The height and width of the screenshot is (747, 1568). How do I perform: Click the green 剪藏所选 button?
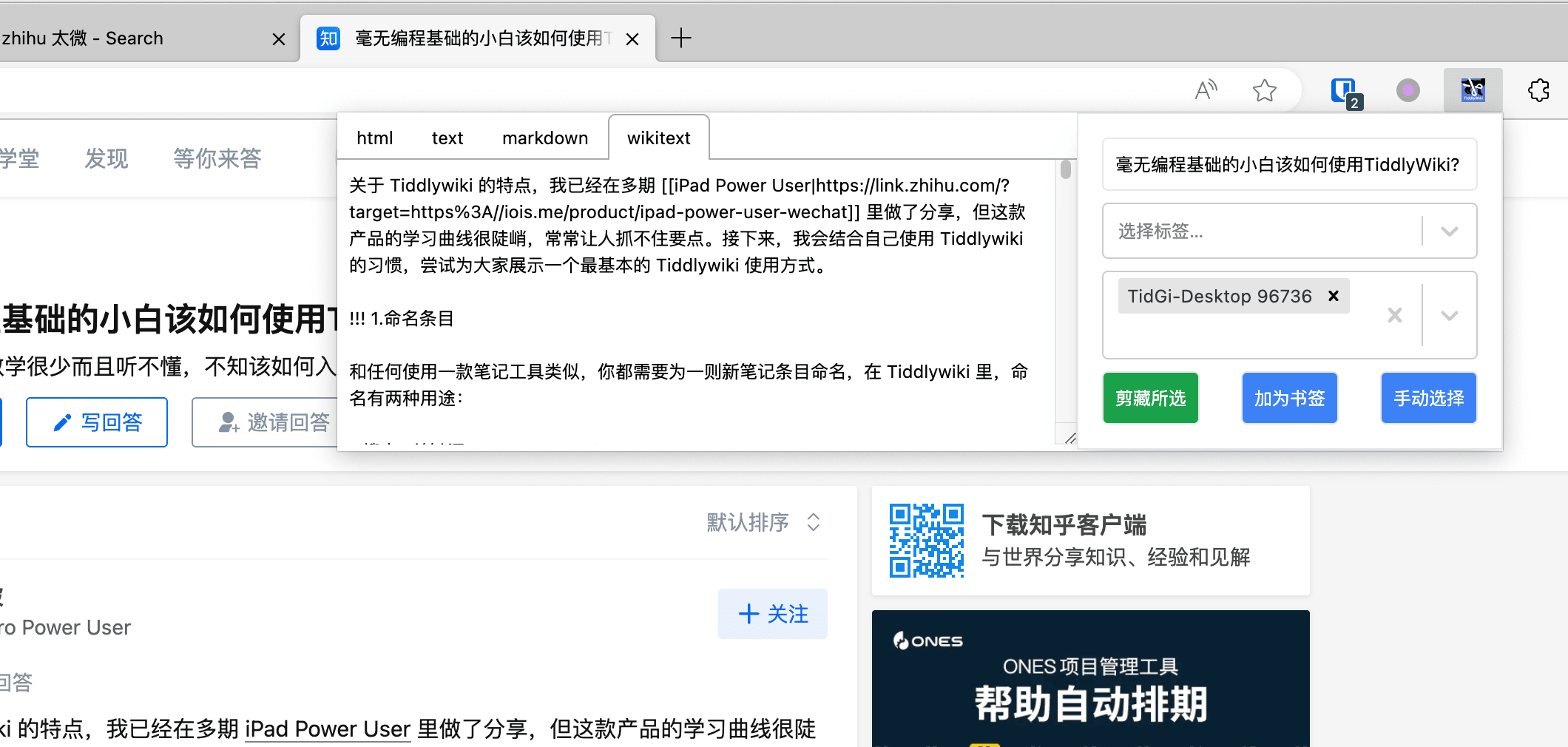pyautogui.click(x=1150, y=399)
